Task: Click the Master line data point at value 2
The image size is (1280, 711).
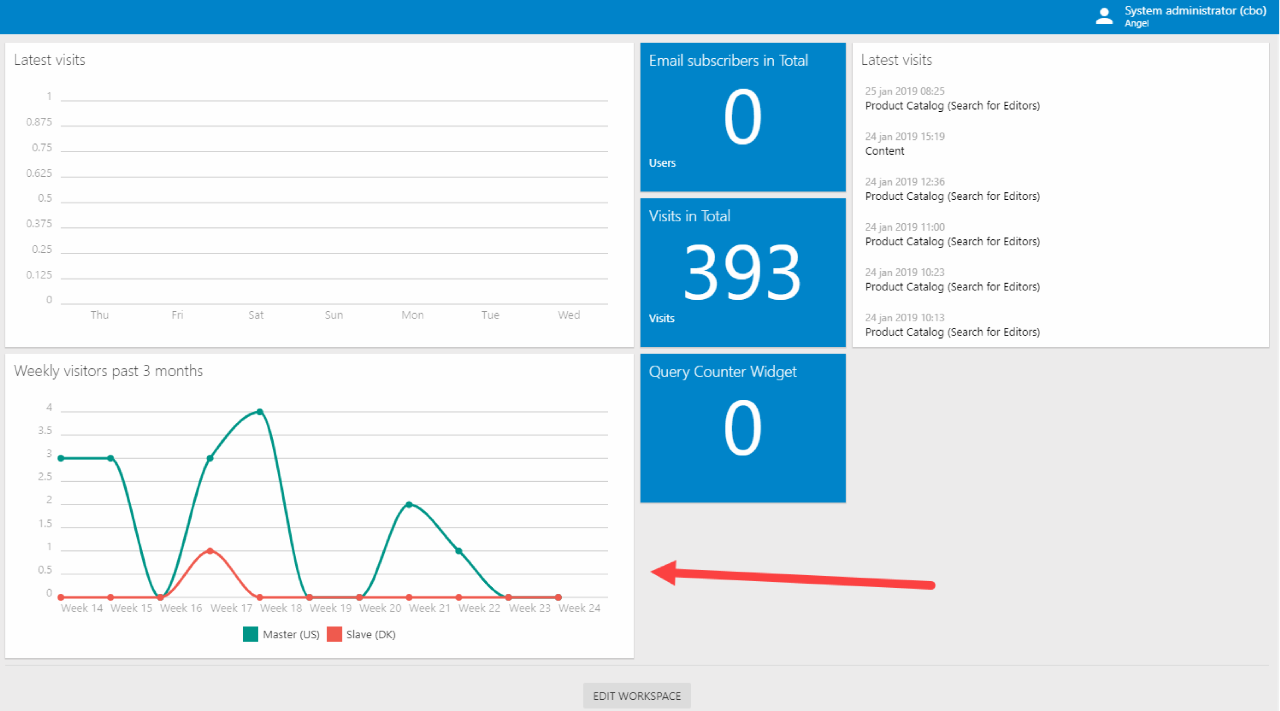Action: point(409,504)
